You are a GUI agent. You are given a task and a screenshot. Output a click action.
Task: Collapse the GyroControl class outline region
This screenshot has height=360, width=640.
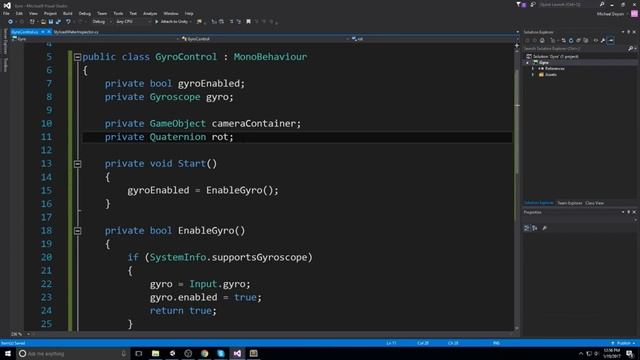(x=78, y=57)
